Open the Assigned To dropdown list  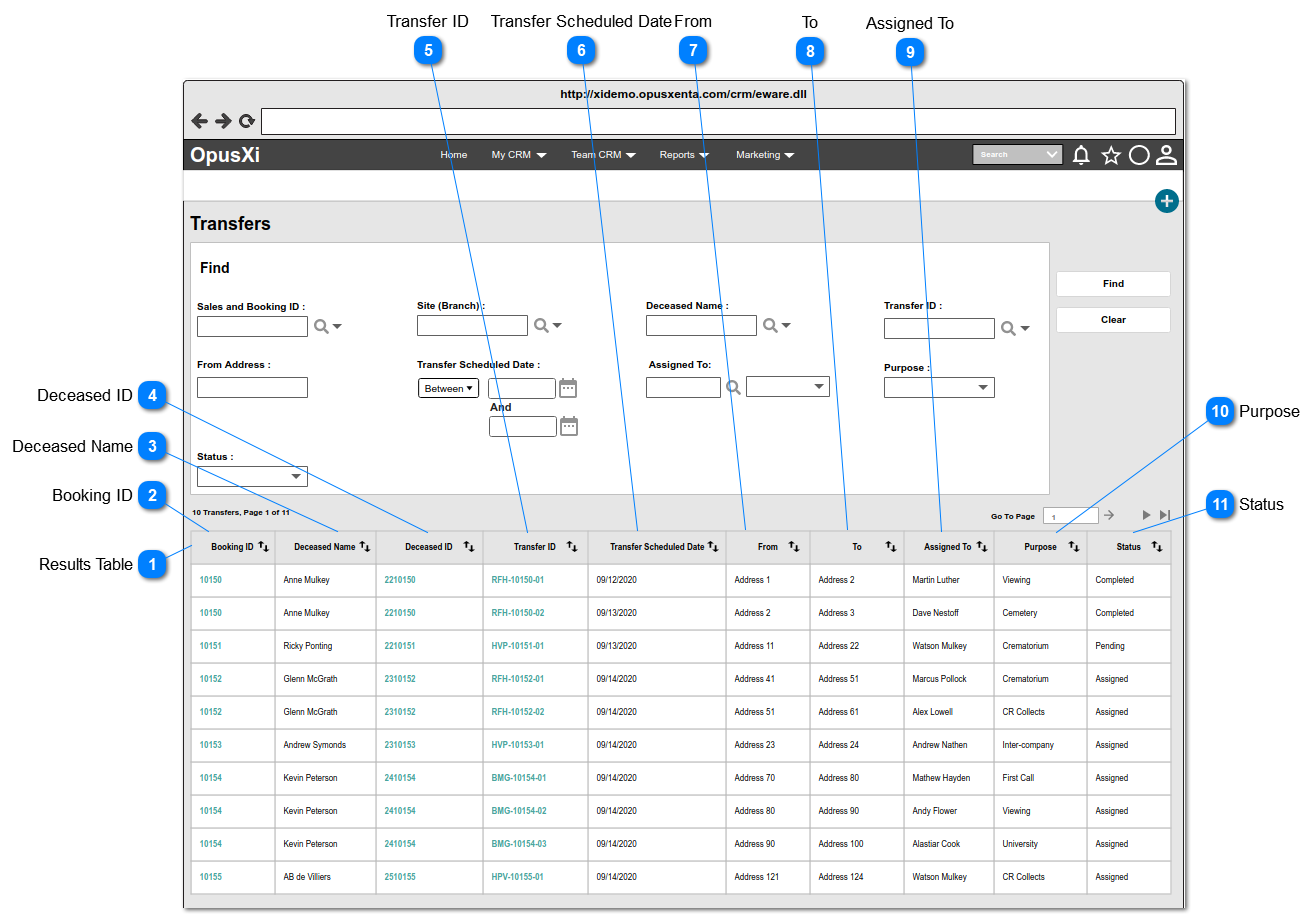(x=788, y=386)
